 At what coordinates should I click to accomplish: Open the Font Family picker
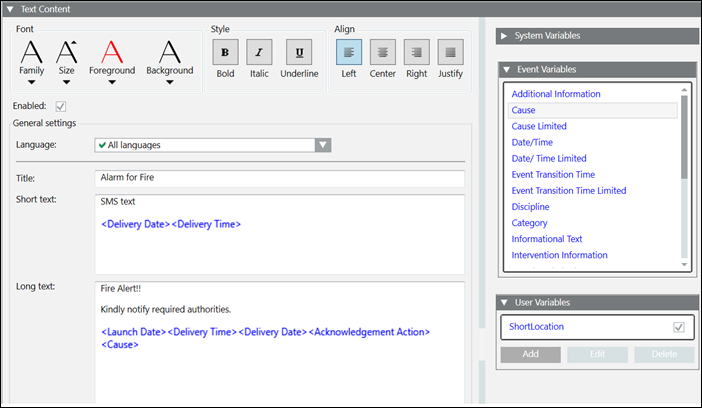[32, 60]
